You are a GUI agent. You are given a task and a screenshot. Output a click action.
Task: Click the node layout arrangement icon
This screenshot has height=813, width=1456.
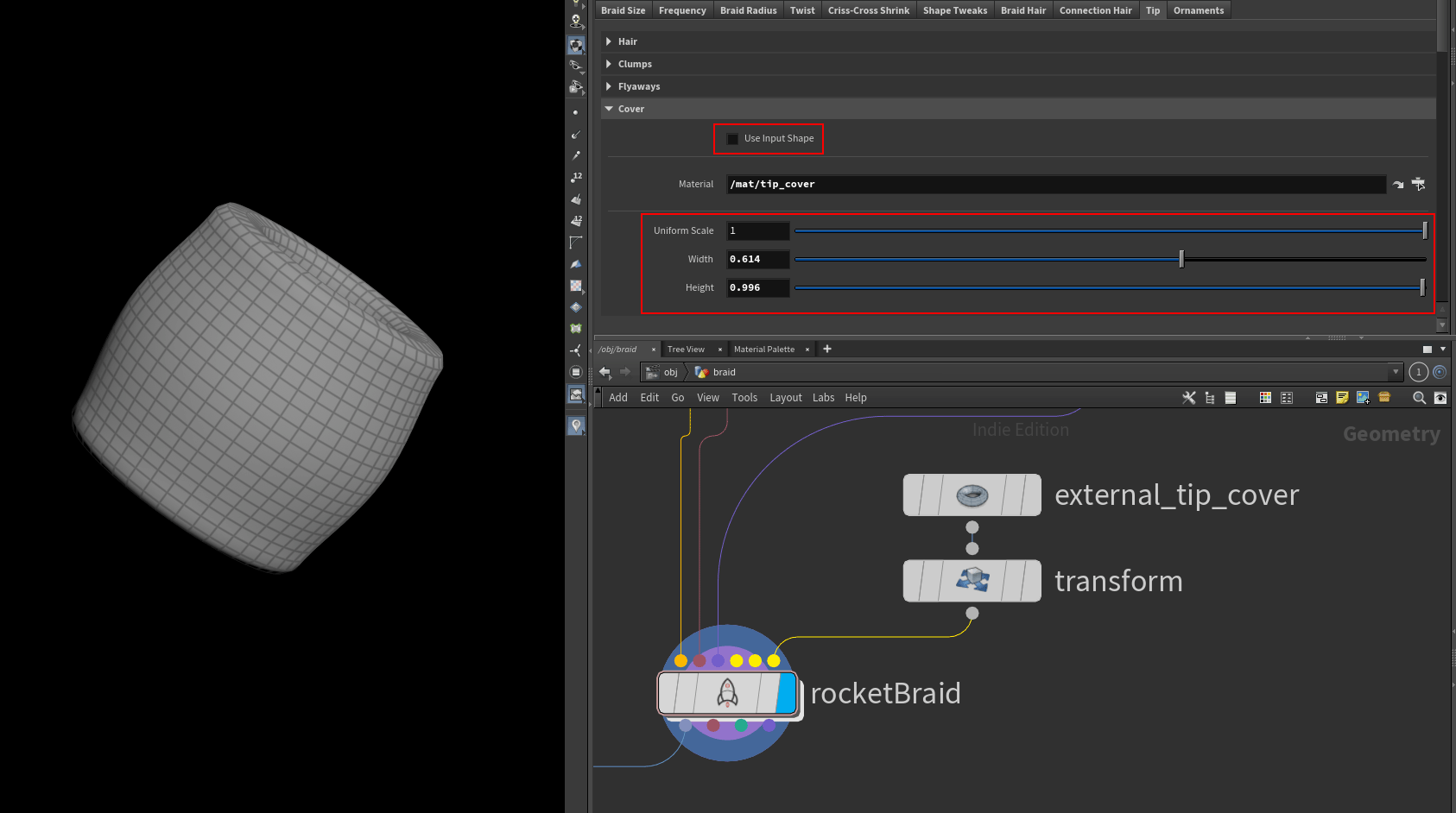tap(1287, 398)
